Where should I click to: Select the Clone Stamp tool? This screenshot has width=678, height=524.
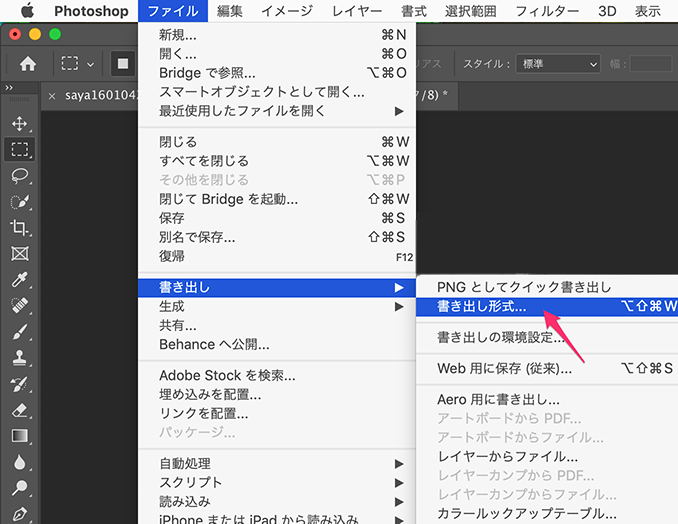point(19,358)
